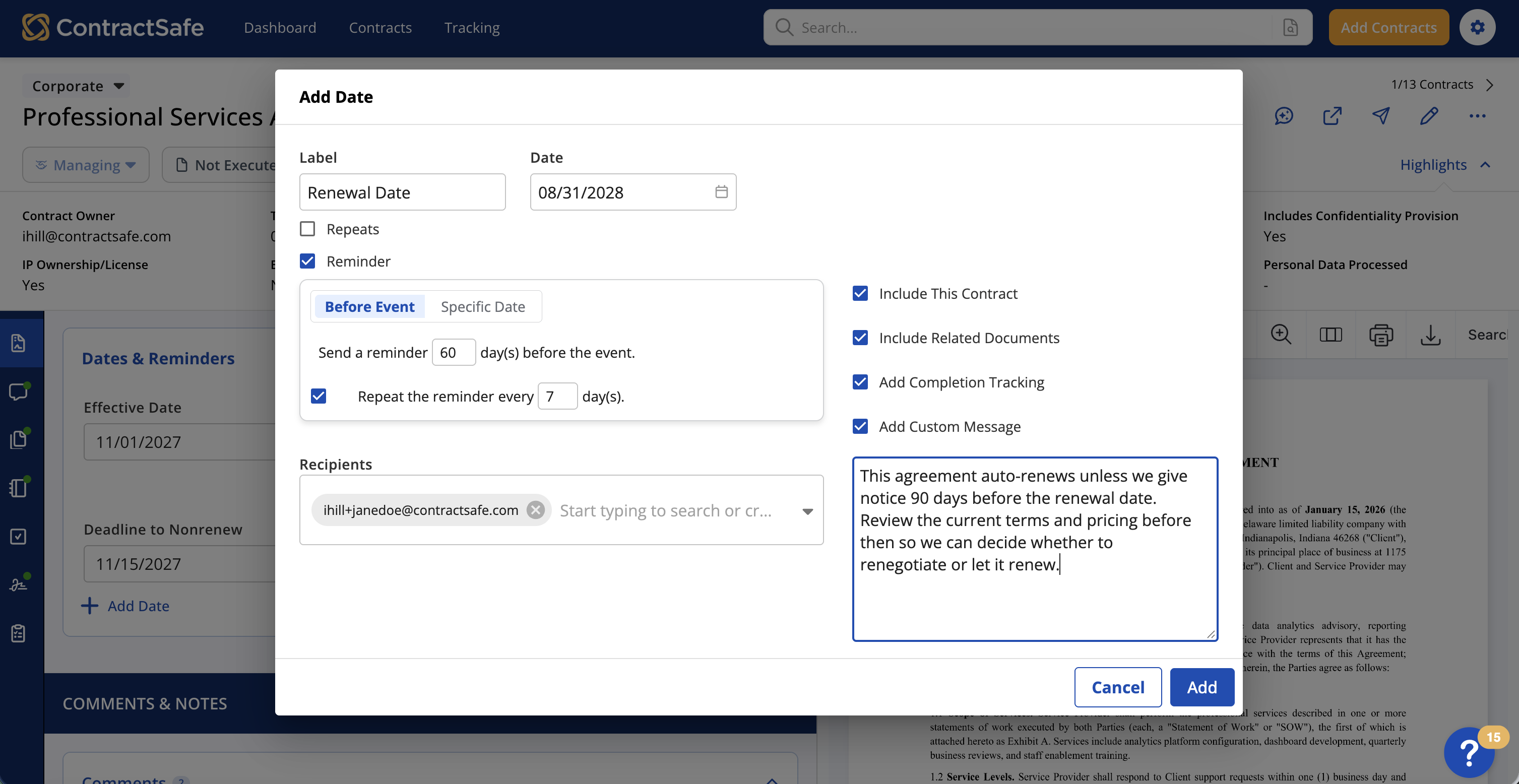
Task: Click the print document icon
Action: (1380, 335)
